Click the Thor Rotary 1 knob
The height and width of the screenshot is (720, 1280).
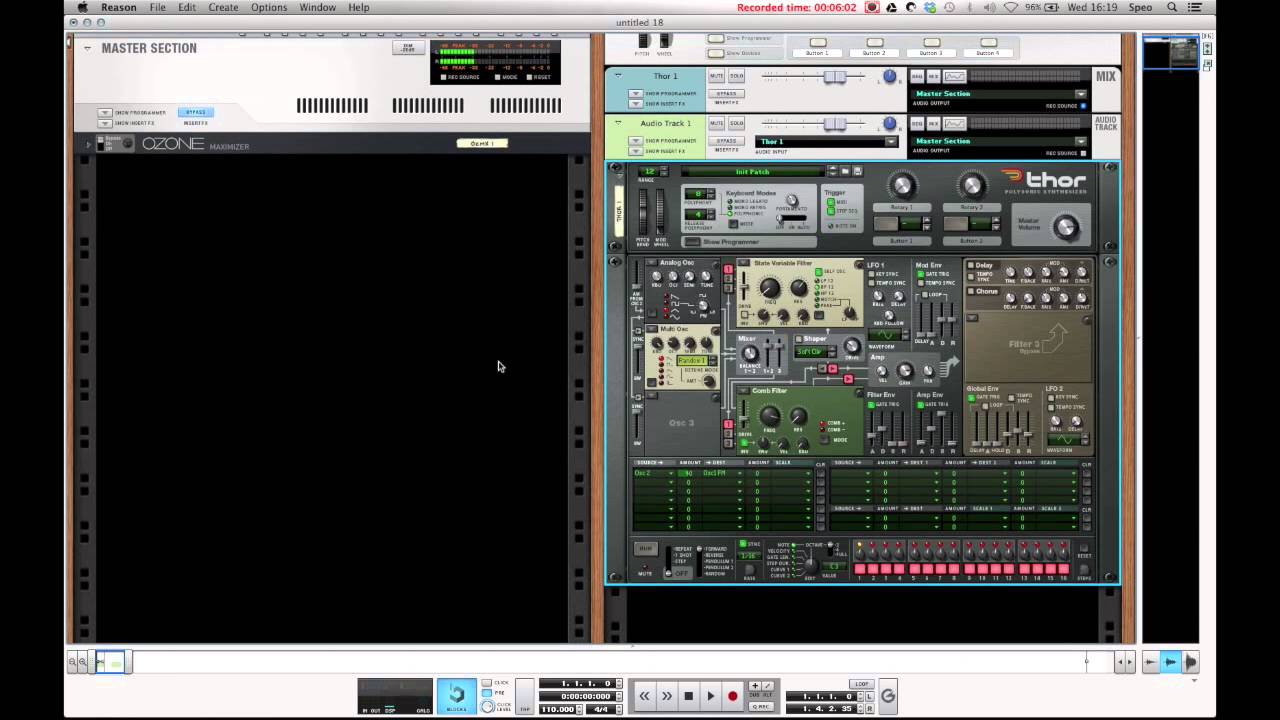point(902,185)
